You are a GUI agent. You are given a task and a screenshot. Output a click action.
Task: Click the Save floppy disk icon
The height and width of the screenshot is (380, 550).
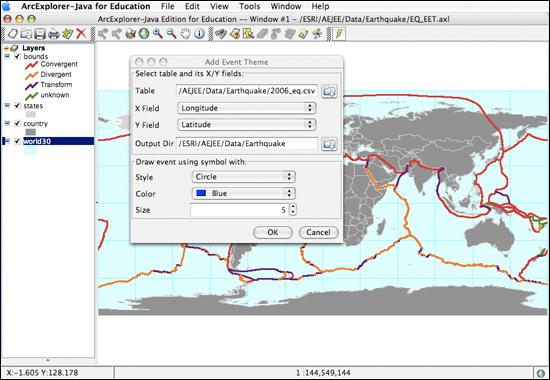(40, 34)
